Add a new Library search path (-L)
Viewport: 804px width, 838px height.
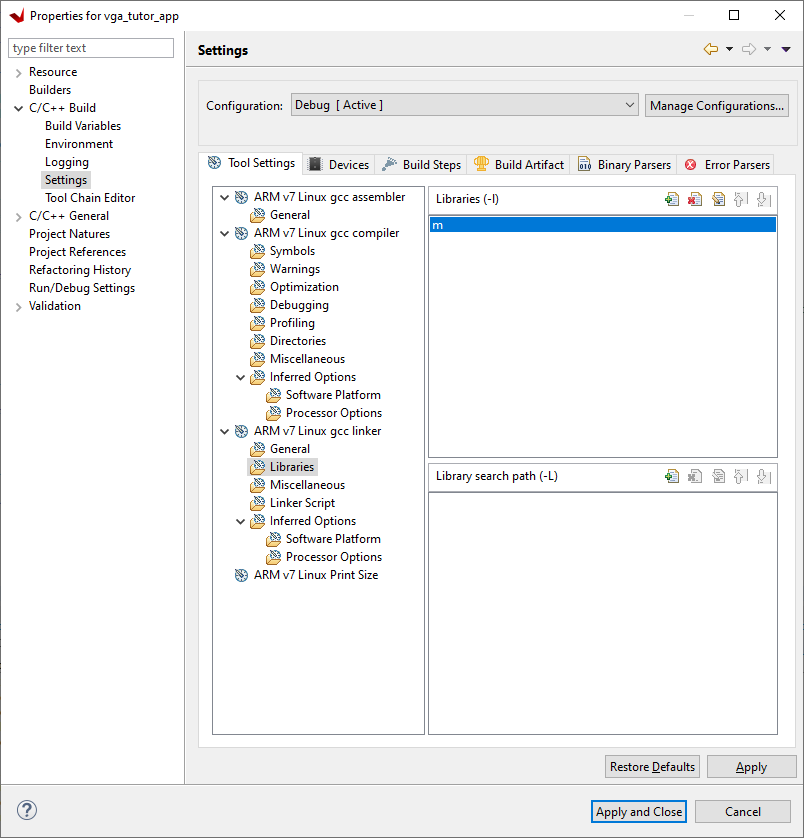671,476
